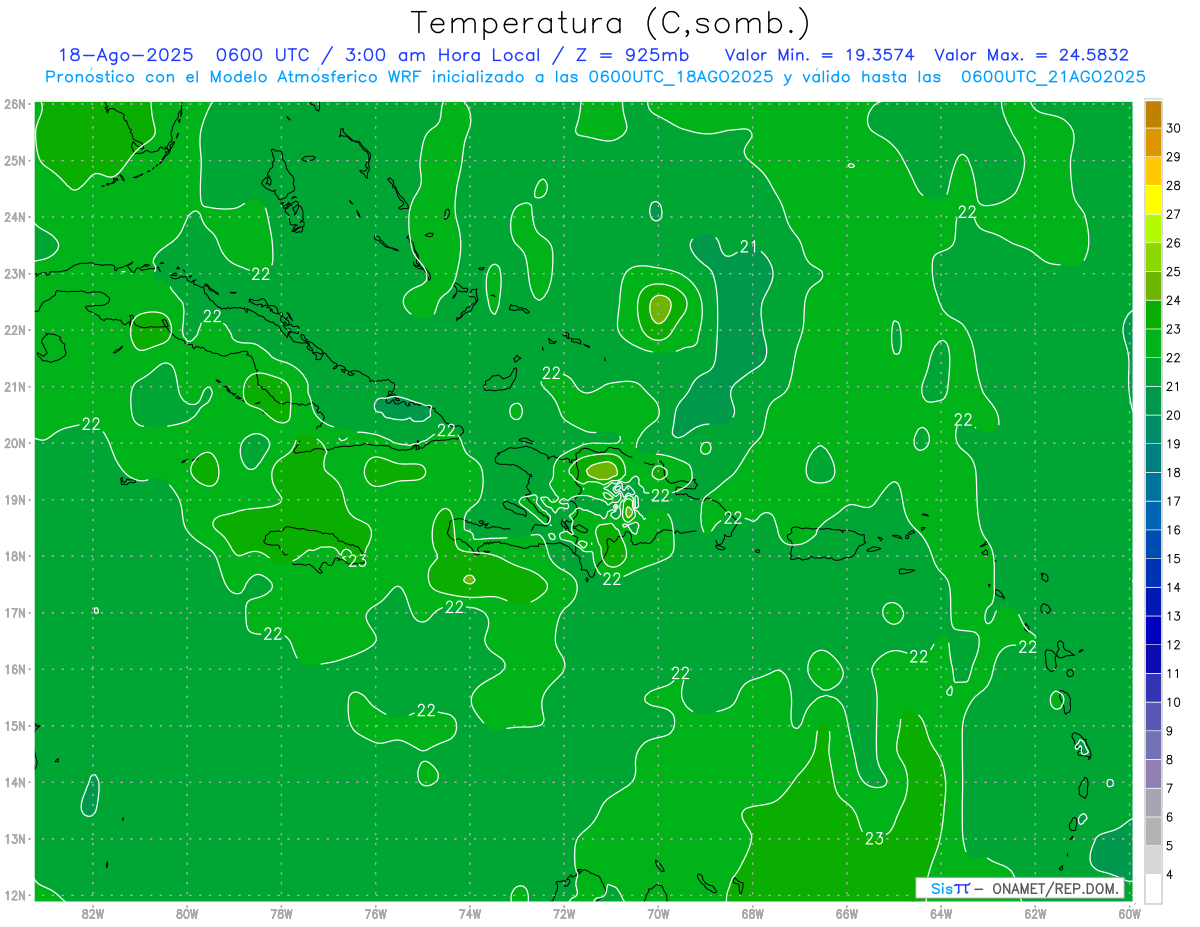Click the '60W' longitude axis label
Screen dimensions: 1200x927
[1130, 913]
